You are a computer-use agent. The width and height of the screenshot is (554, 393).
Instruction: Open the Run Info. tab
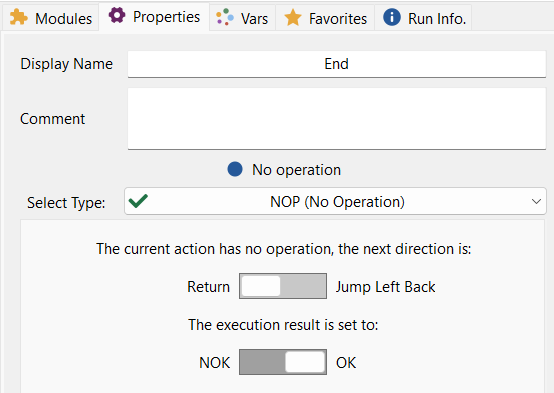(x=423, y=18)
